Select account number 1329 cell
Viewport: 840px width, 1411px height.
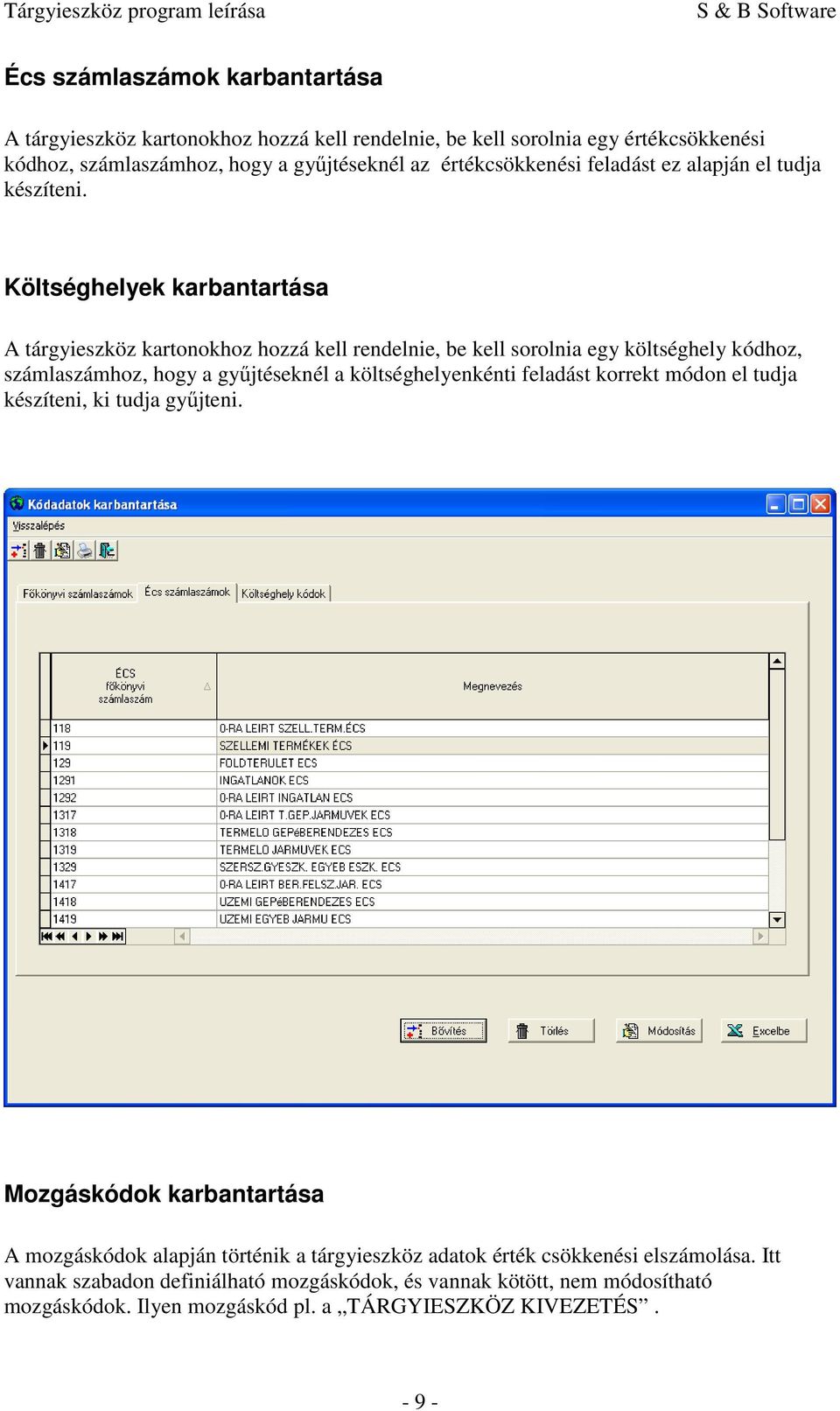[x=133, y=867]
